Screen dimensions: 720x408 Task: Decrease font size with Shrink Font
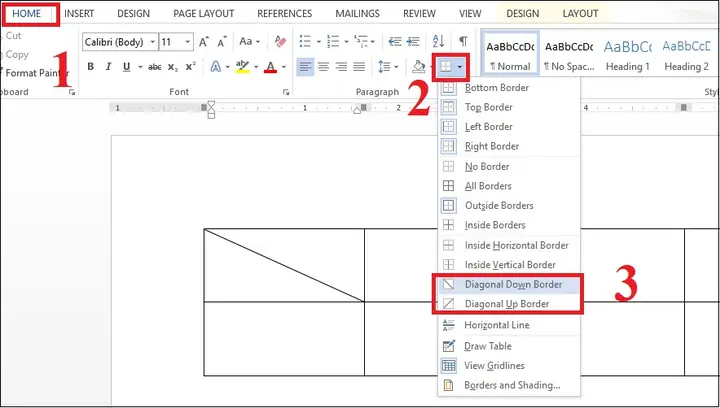222,42
